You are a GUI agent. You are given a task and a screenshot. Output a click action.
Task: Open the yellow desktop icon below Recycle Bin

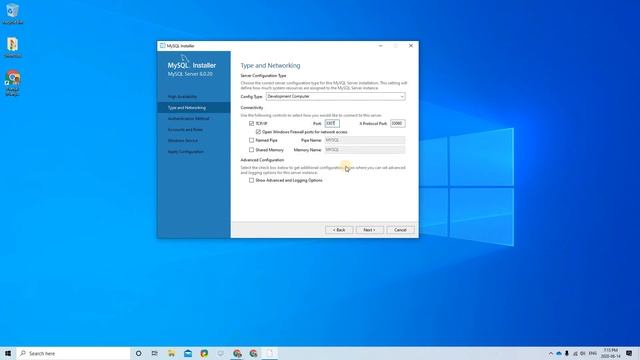pyautogui.click(x=13, y=47)
